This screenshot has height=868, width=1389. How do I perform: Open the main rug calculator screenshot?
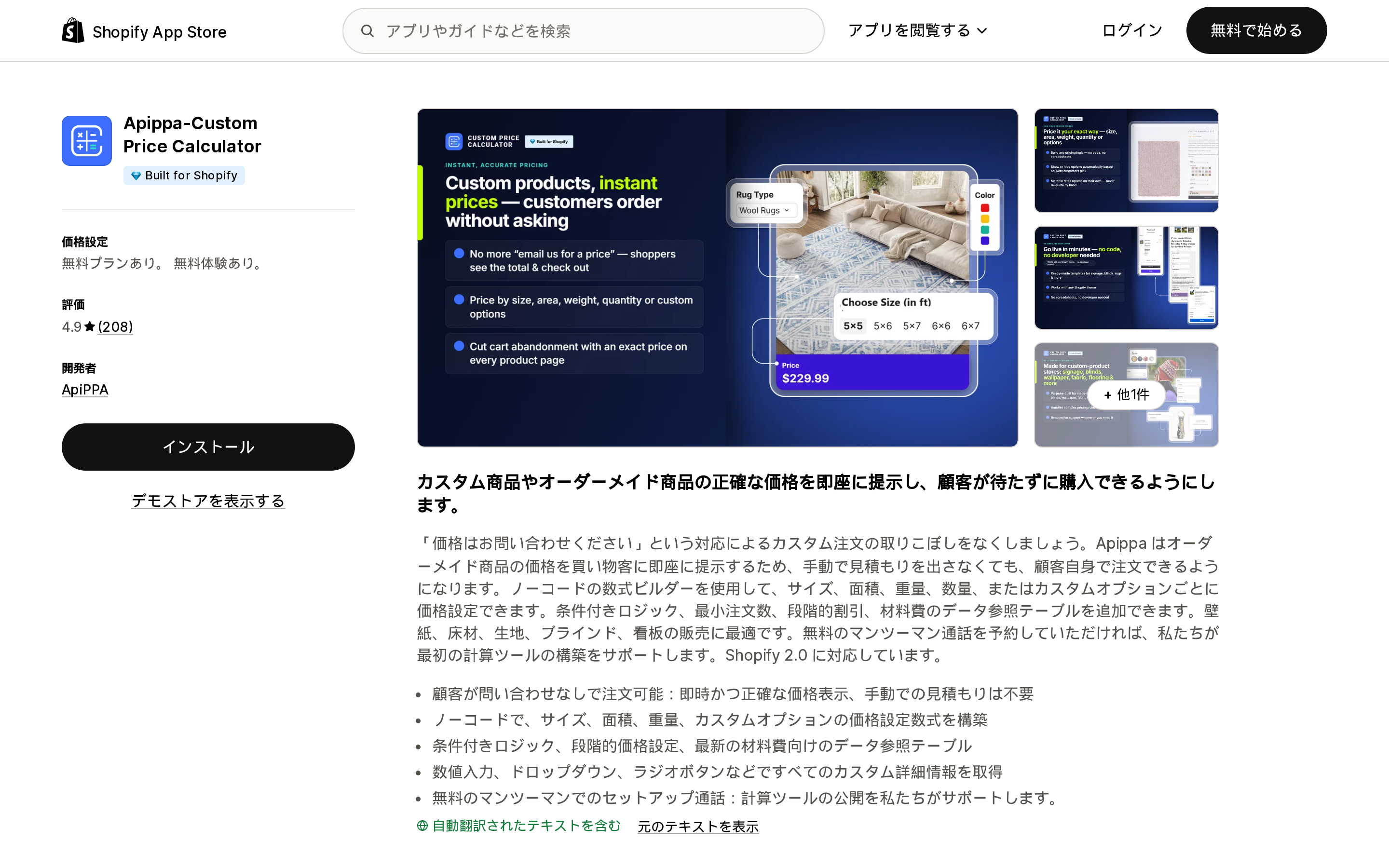pos(718,278)
